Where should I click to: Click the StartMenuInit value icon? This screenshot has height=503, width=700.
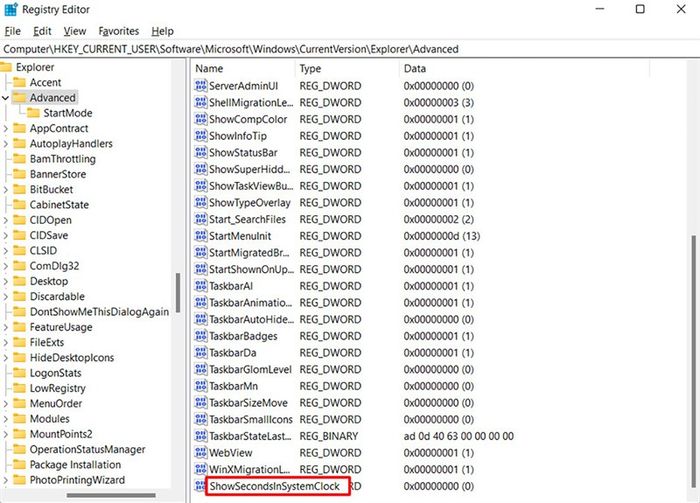click(201, 236)
